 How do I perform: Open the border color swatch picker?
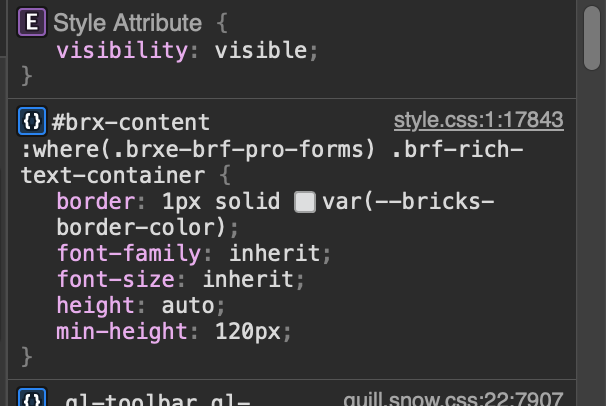(305, 202)
